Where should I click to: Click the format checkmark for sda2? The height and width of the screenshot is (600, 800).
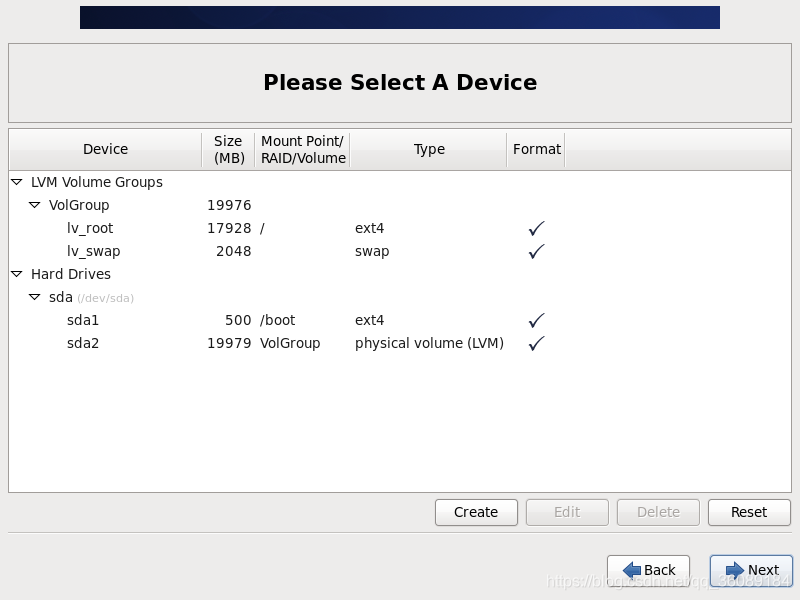point(537,343)
